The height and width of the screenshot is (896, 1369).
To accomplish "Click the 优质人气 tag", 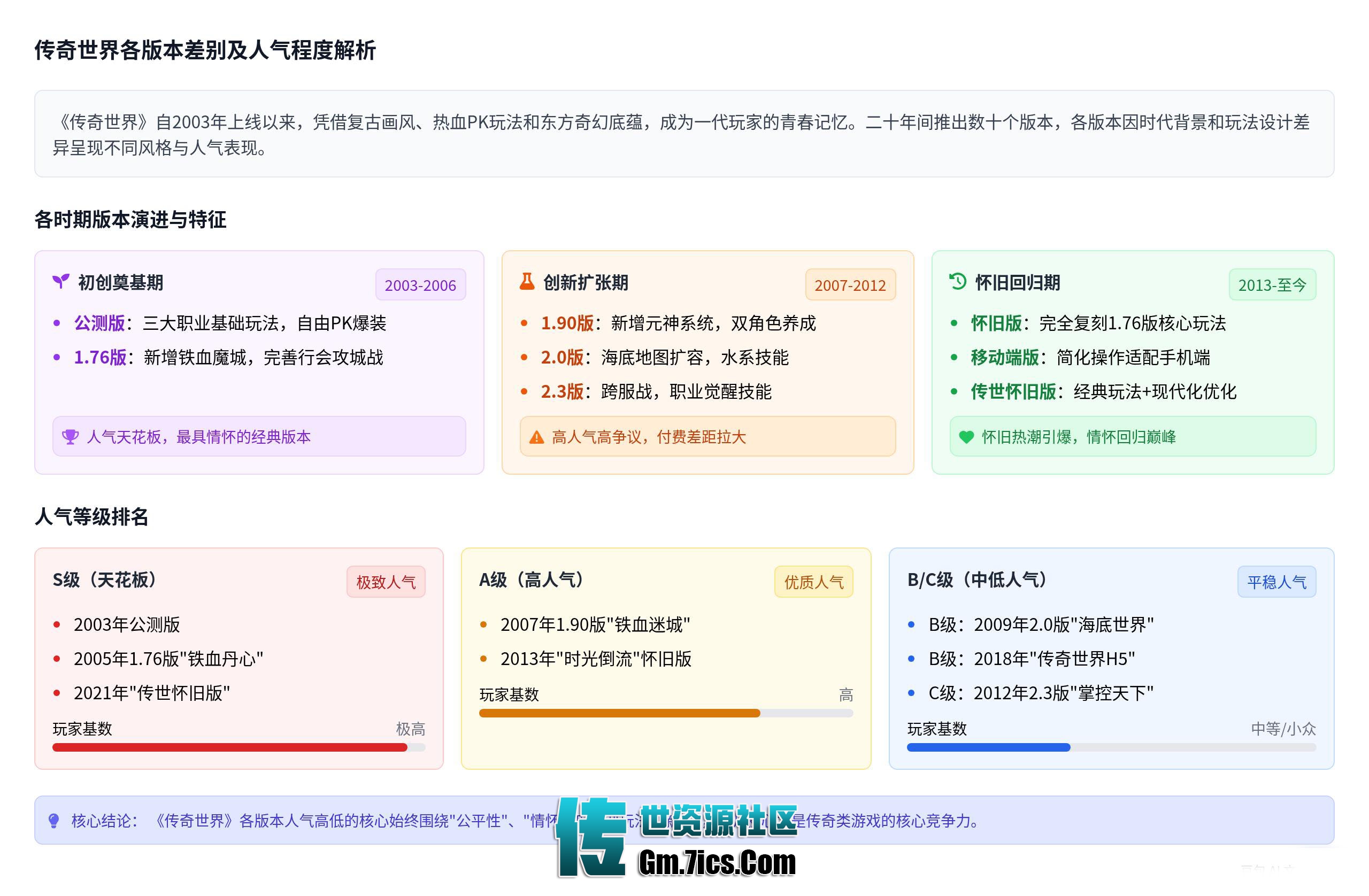I will pos(813,582).
